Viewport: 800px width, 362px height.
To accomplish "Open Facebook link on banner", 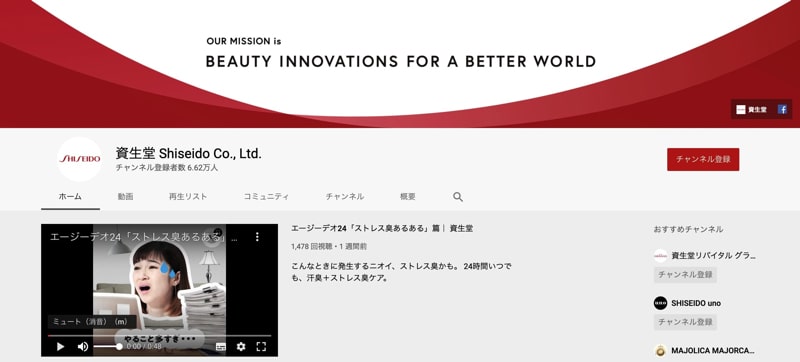I will (782, 109).
